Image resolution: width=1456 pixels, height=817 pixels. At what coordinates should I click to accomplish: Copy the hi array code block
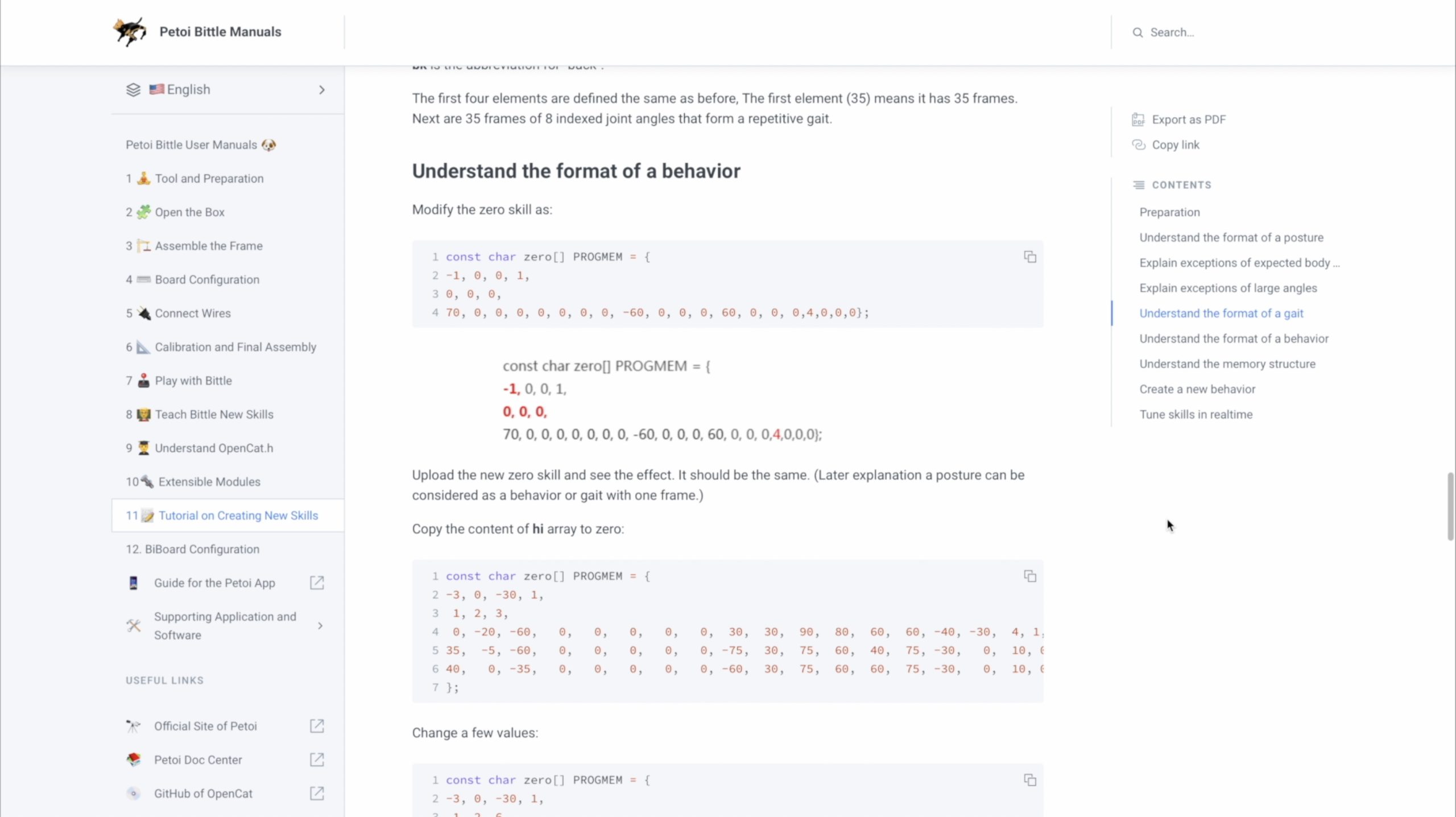click(x=1029, y=576)
